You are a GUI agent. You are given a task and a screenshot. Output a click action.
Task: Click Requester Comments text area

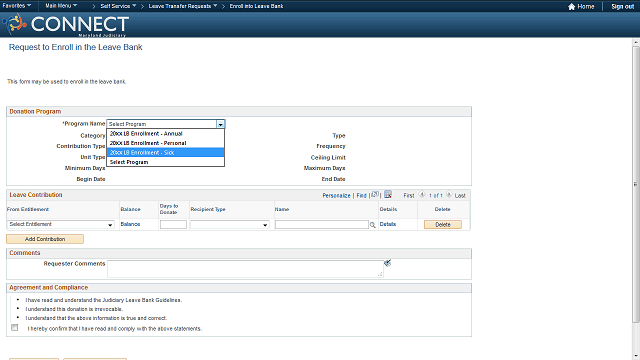[245, 269]
